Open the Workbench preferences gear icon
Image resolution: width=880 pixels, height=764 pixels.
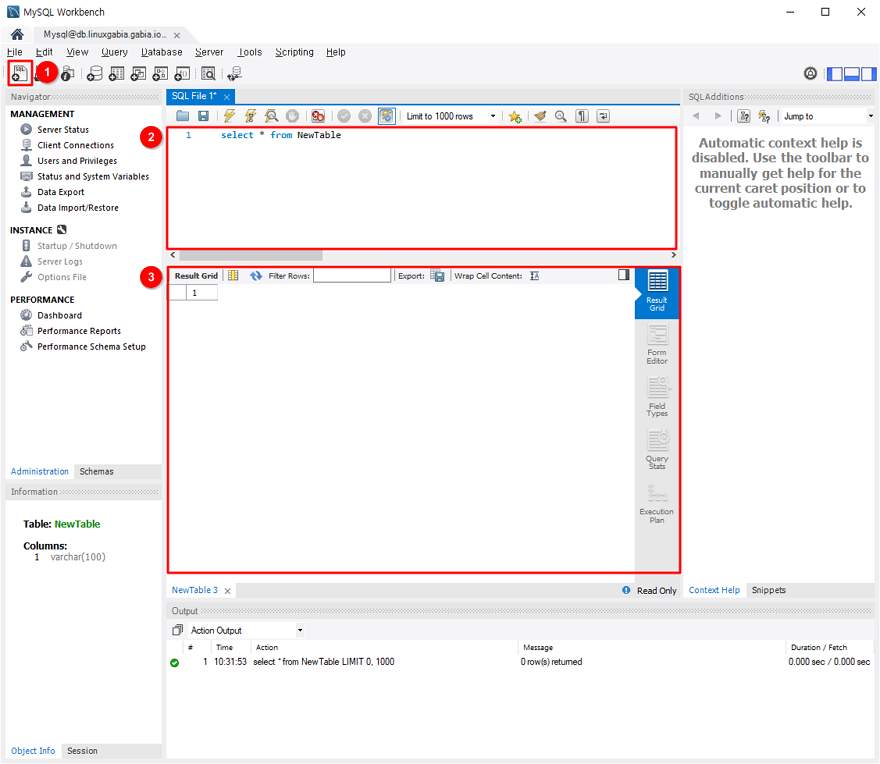point(810,74)
